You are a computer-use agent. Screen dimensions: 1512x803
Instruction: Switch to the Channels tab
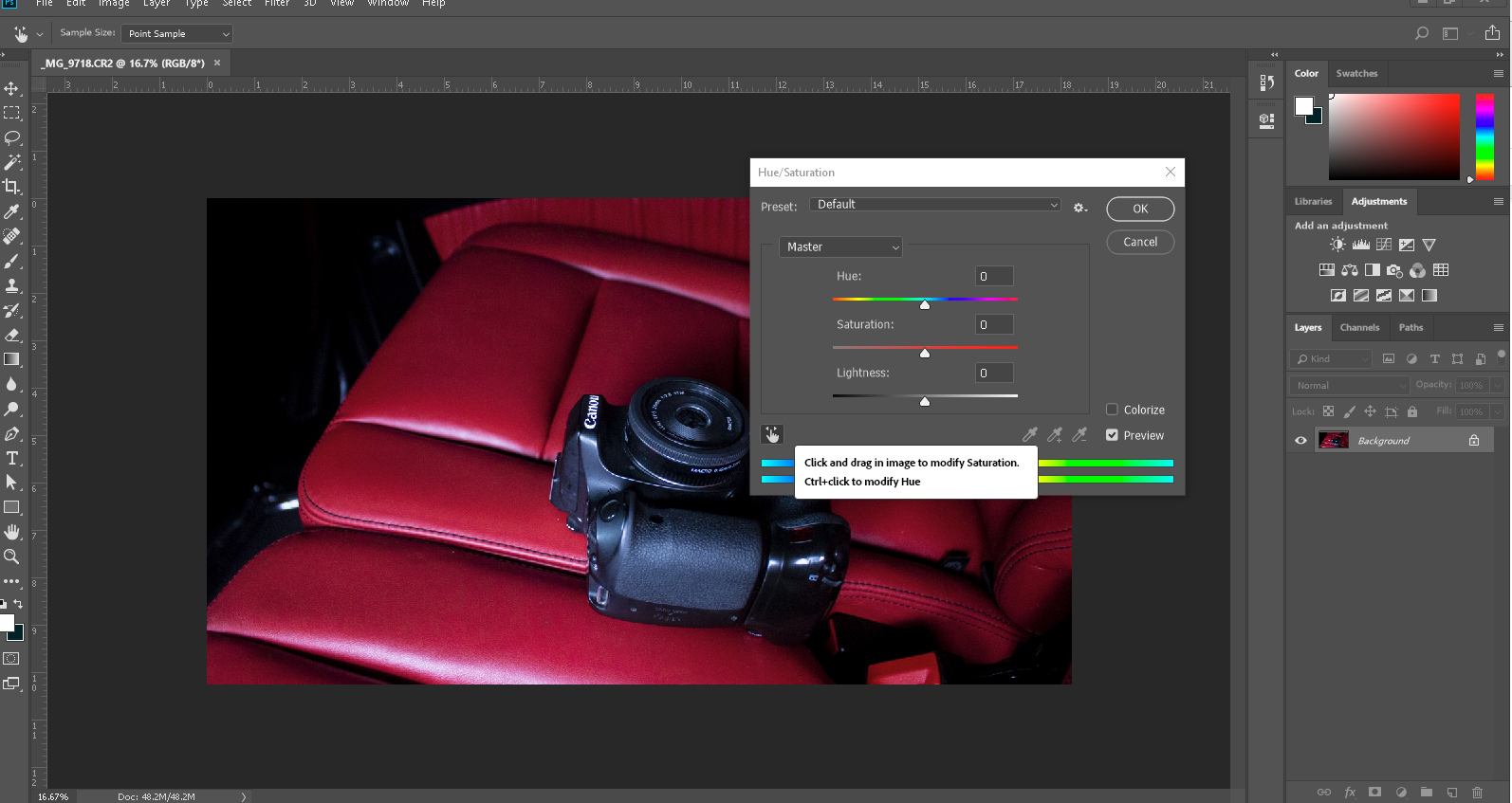tap(1359, 327)
